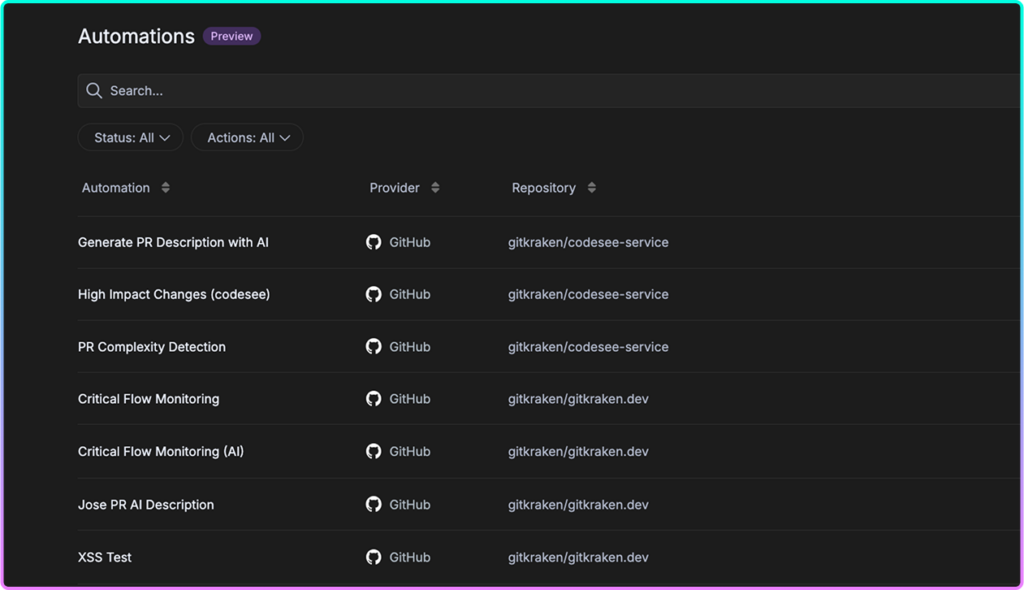Click the Automation column sort arrows

166,187
